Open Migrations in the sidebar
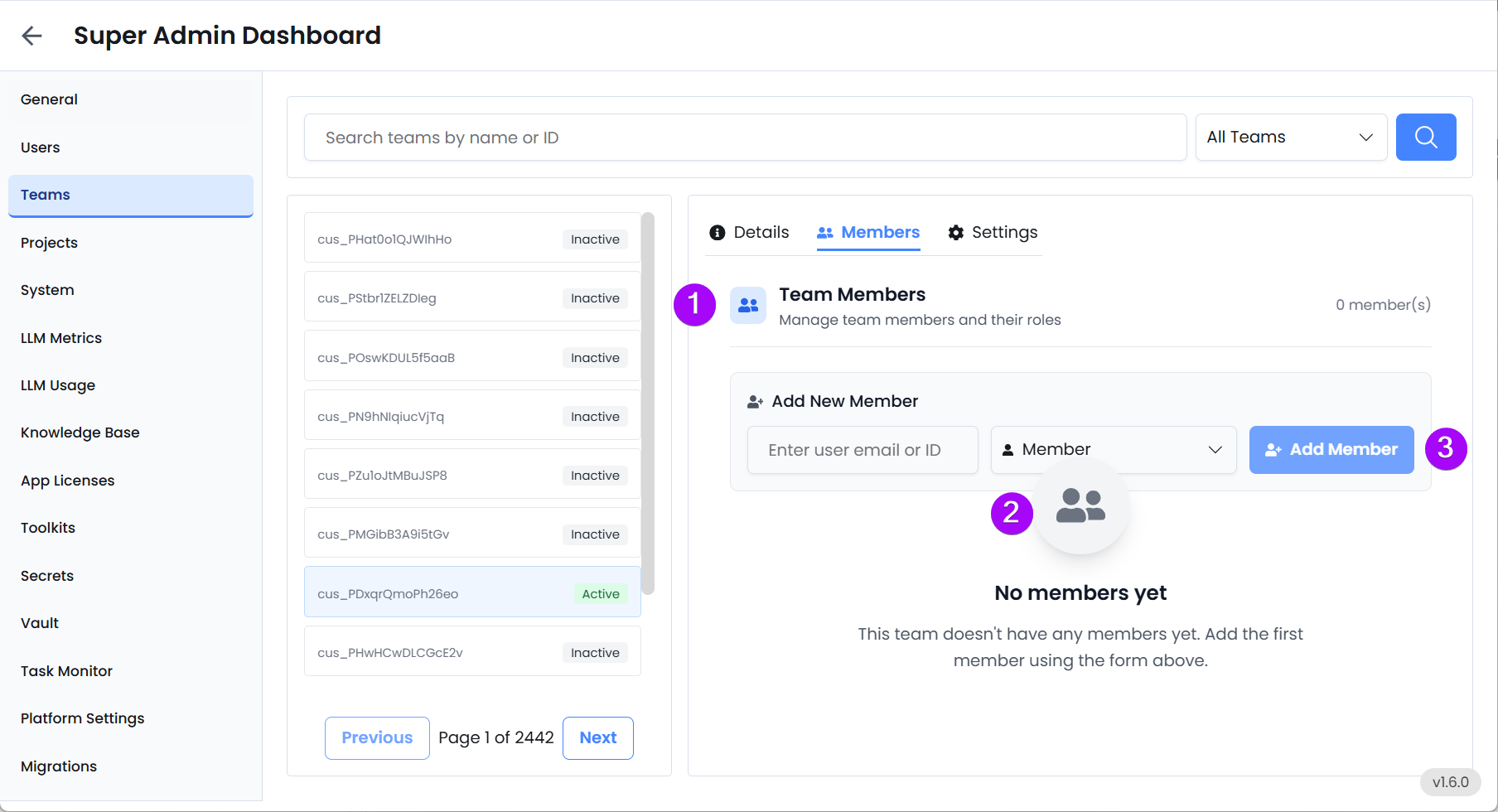The image size is (1498, 812). click(131, 766)
